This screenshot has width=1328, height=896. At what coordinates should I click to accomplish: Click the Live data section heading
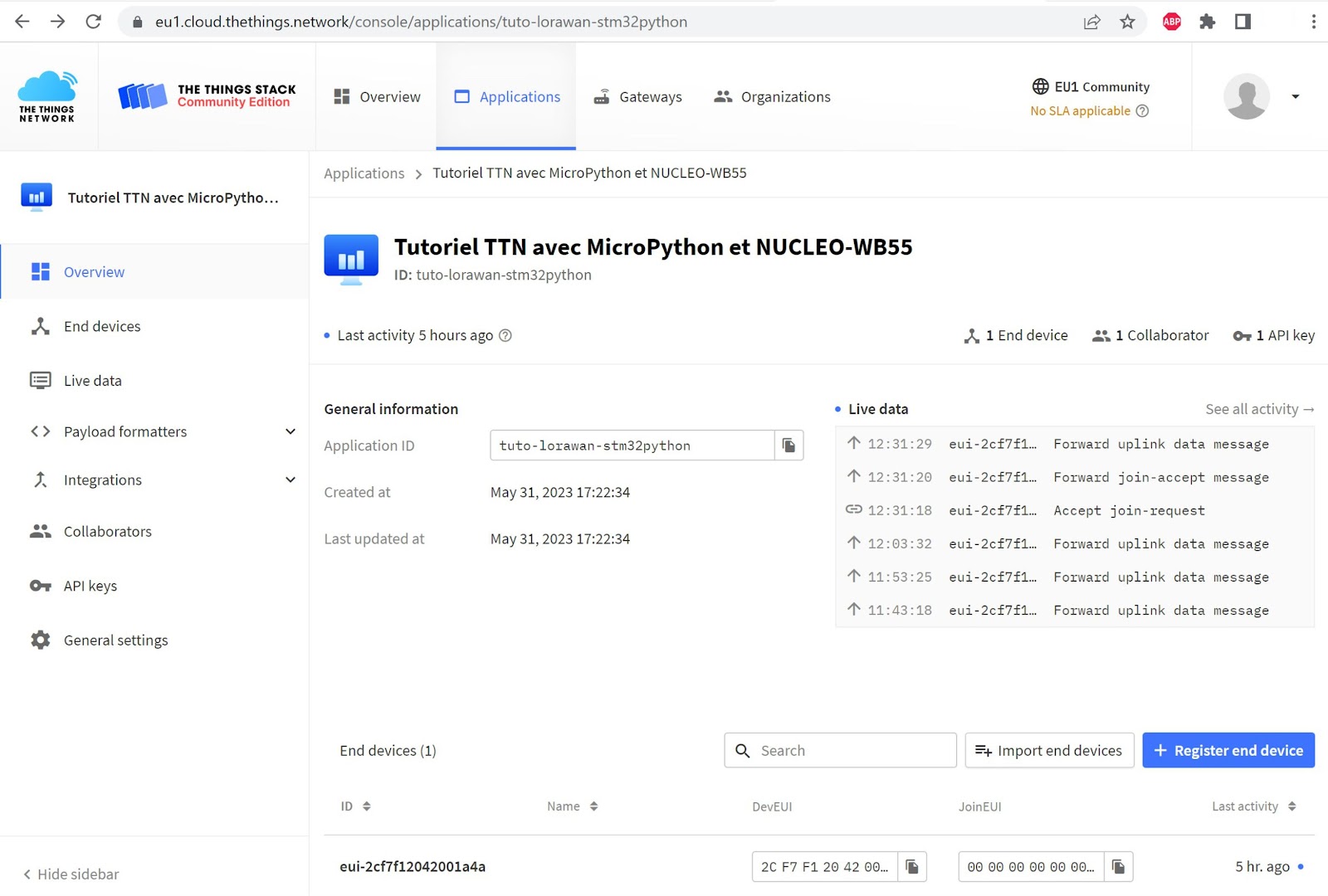coord(878,409)
